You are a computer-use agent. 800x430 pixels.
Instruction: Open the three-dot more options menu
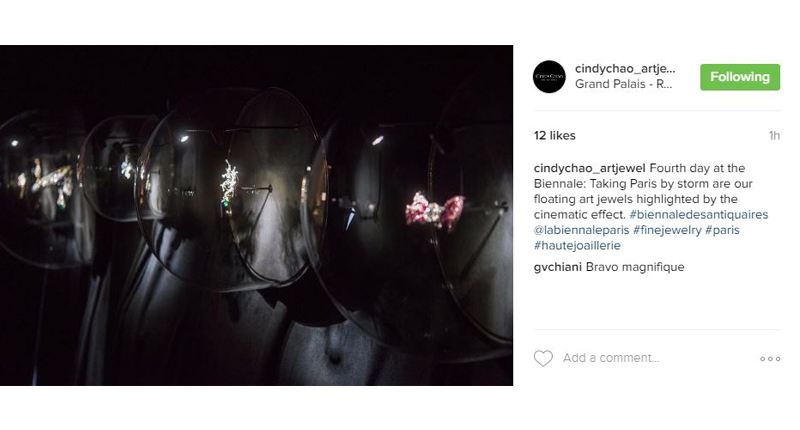(x=770, y=359)
